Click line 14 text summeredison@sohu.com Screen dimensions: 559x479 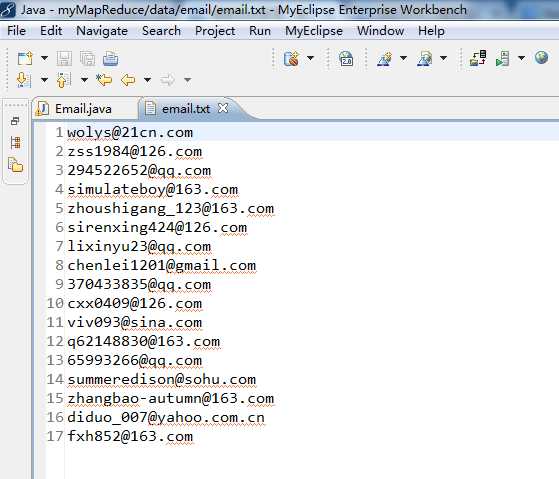[x=161, y=380]
